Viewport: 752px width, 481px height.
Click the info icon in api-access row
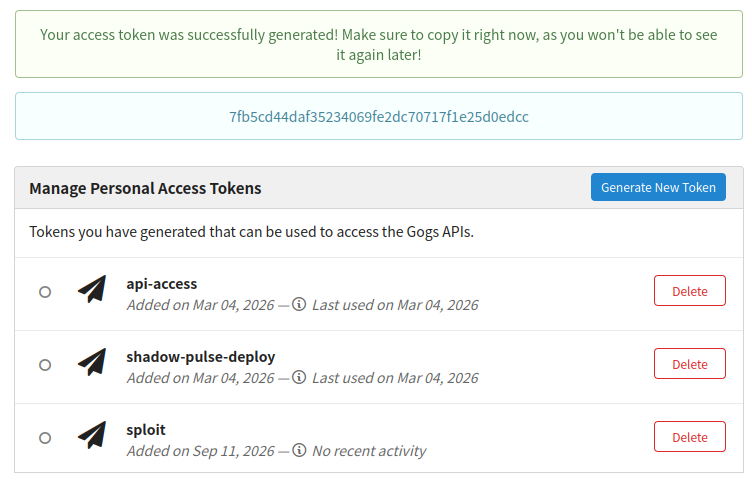[x=299, y=305]
